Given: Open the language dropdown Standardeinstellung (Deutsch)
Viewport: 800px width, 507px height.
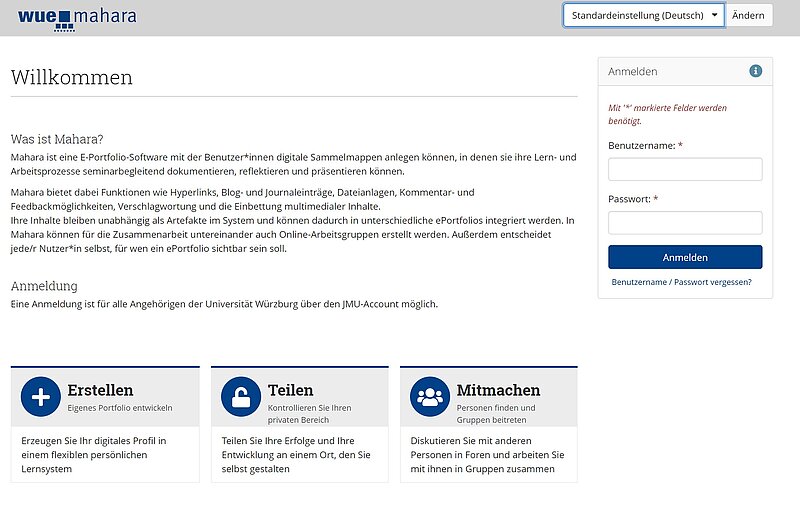Looking at the screenshot, I should [x=643, y=15].
